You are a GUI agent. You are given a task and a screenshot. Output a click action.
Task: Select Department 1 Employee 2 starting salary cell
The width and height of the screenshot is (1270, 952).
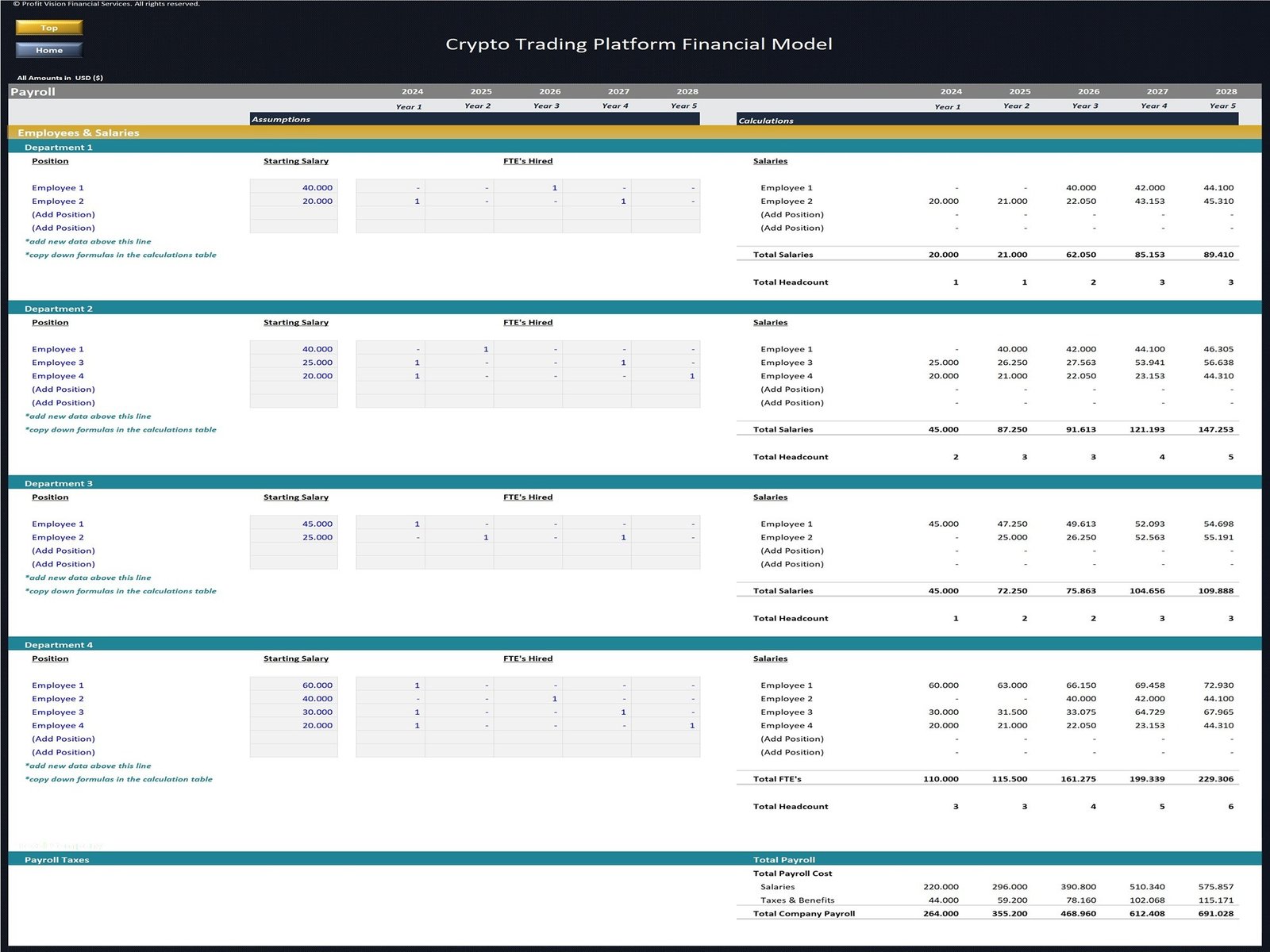pos(294,202)
